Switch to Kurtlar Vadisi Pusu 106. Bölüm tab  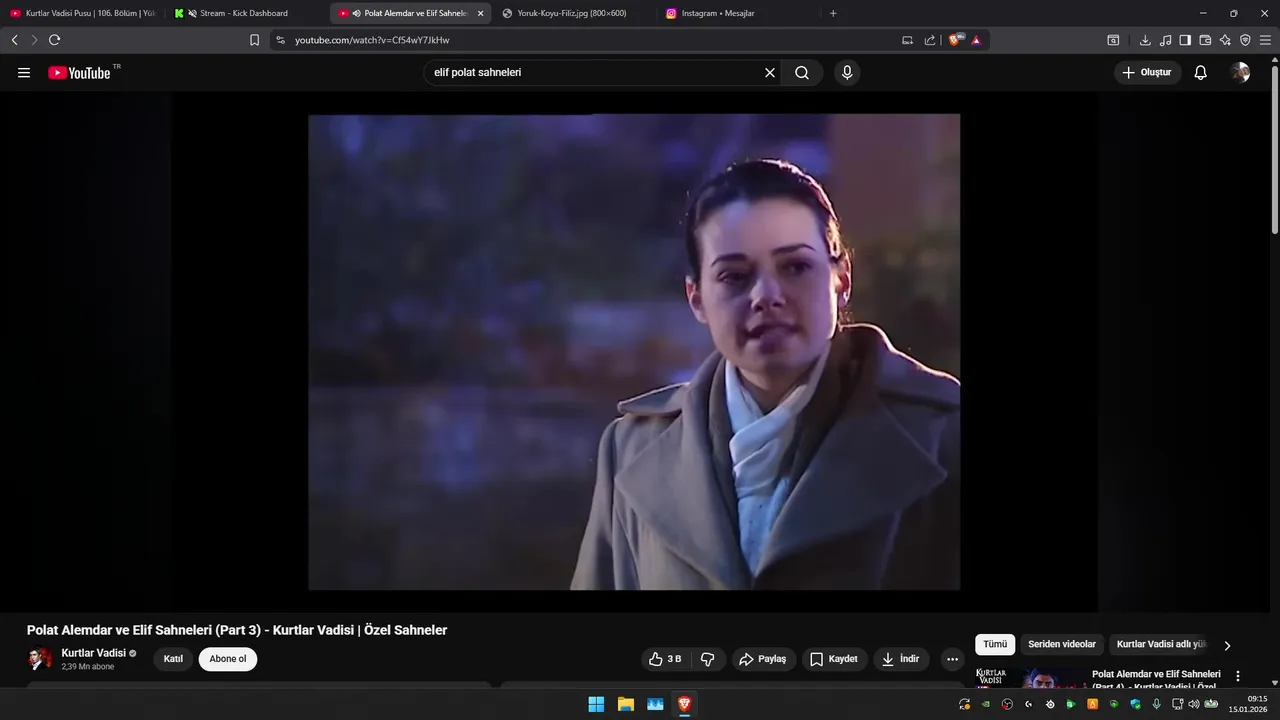click(x=84, y=13)
